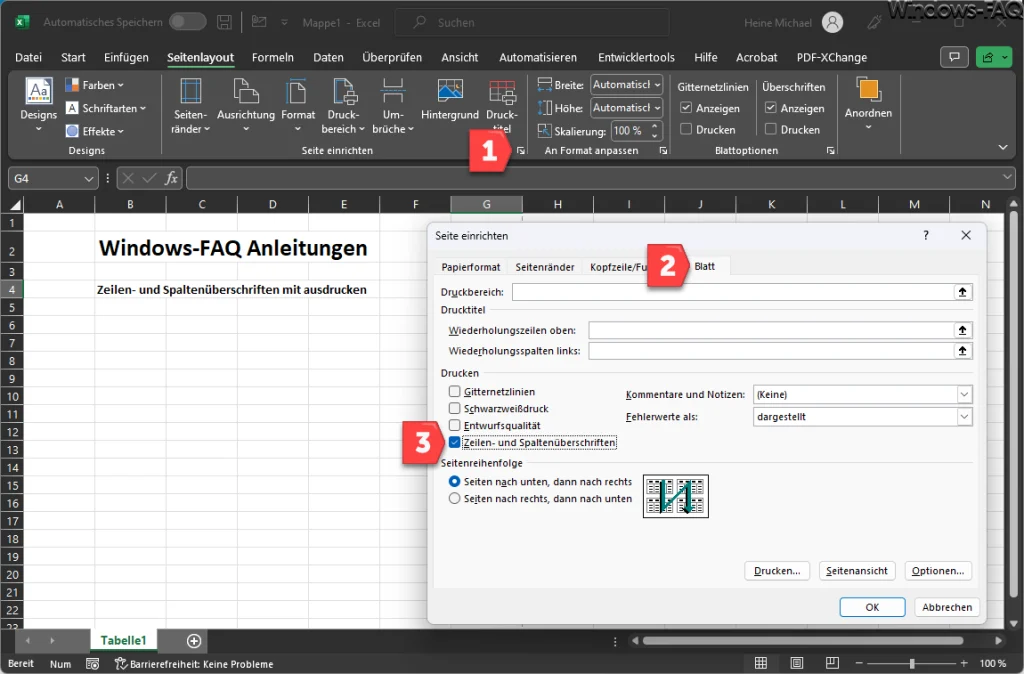Click the macro recording icon in status bar
This screenshot has width=1024, height=674.
click(93, 664)
